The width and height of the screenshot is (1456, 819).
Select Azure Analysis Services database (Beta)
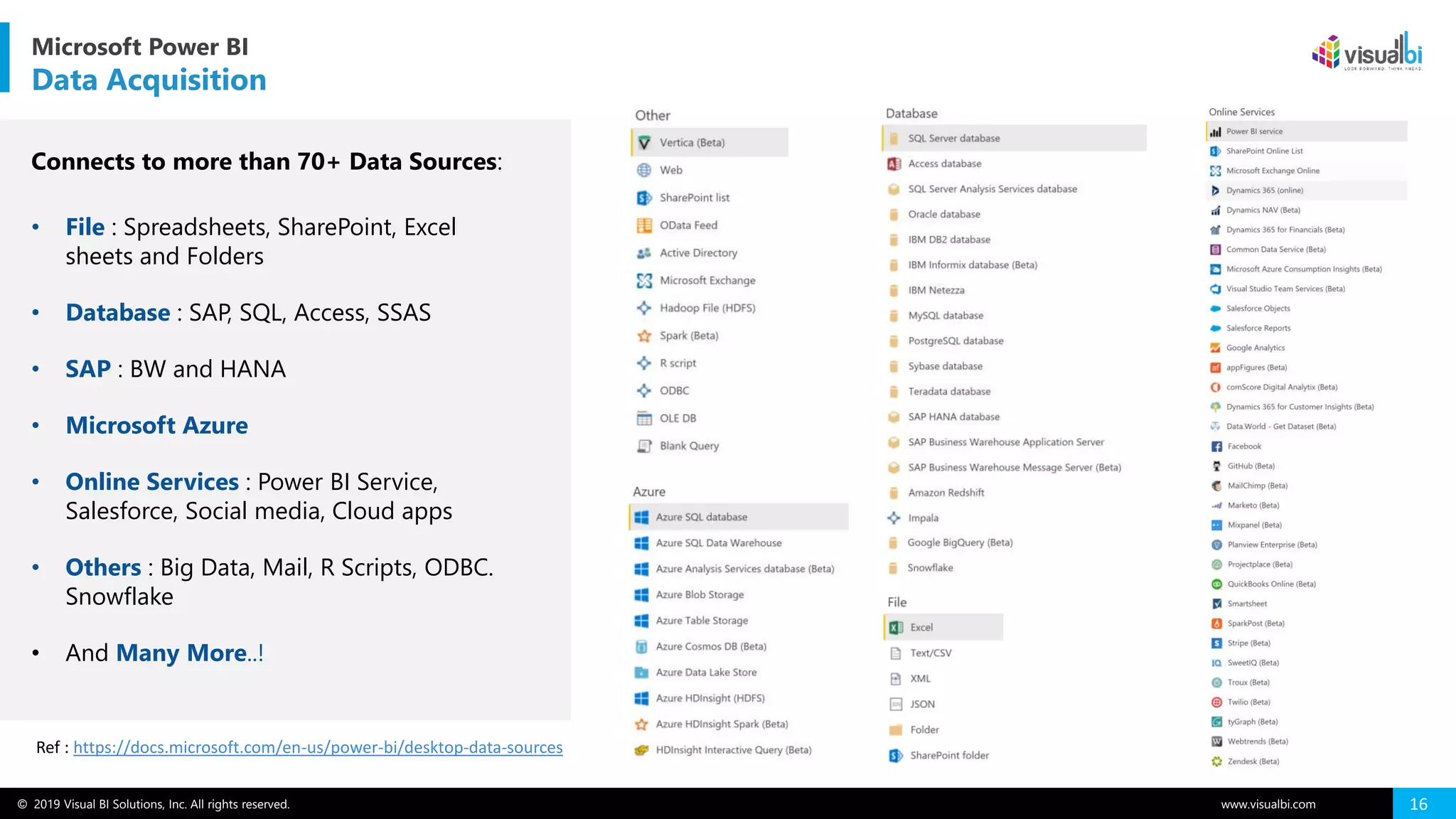734,569
